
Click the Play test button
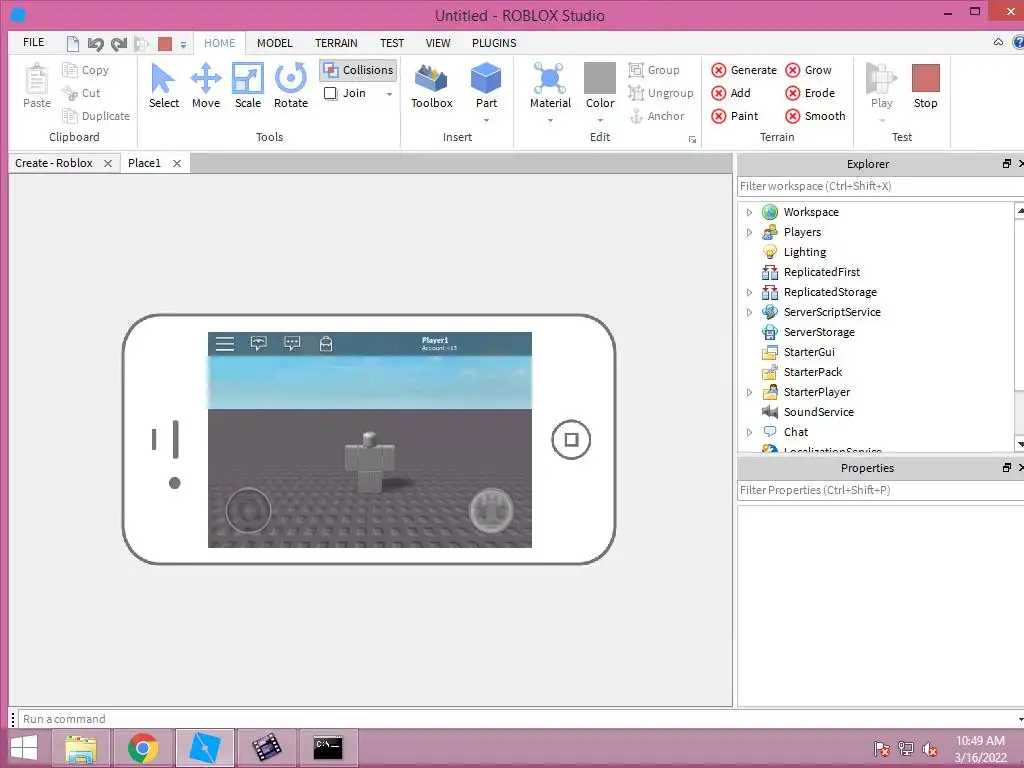tap(881, 86)
